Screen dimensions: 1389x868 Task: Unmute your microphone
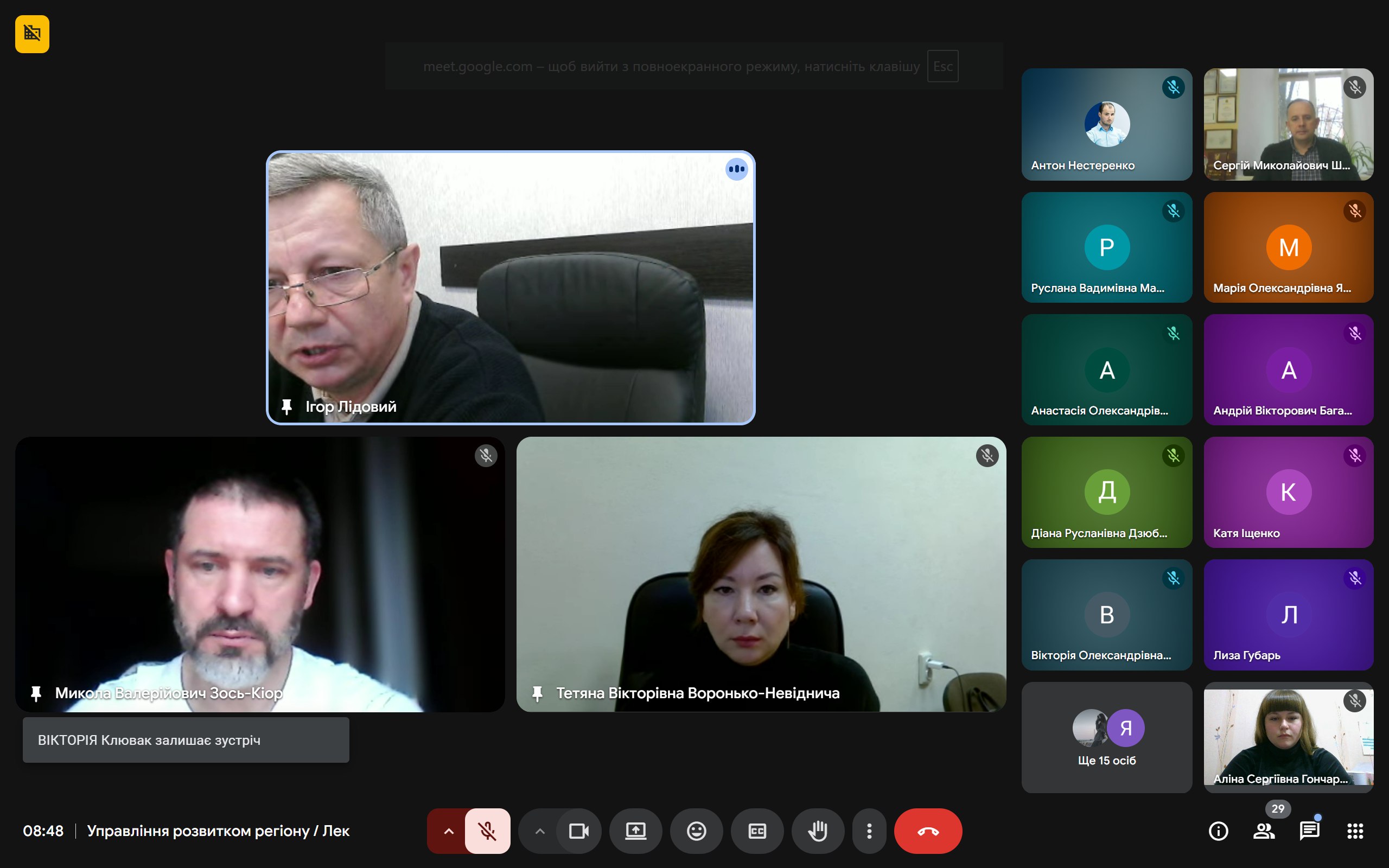[487, 831]
